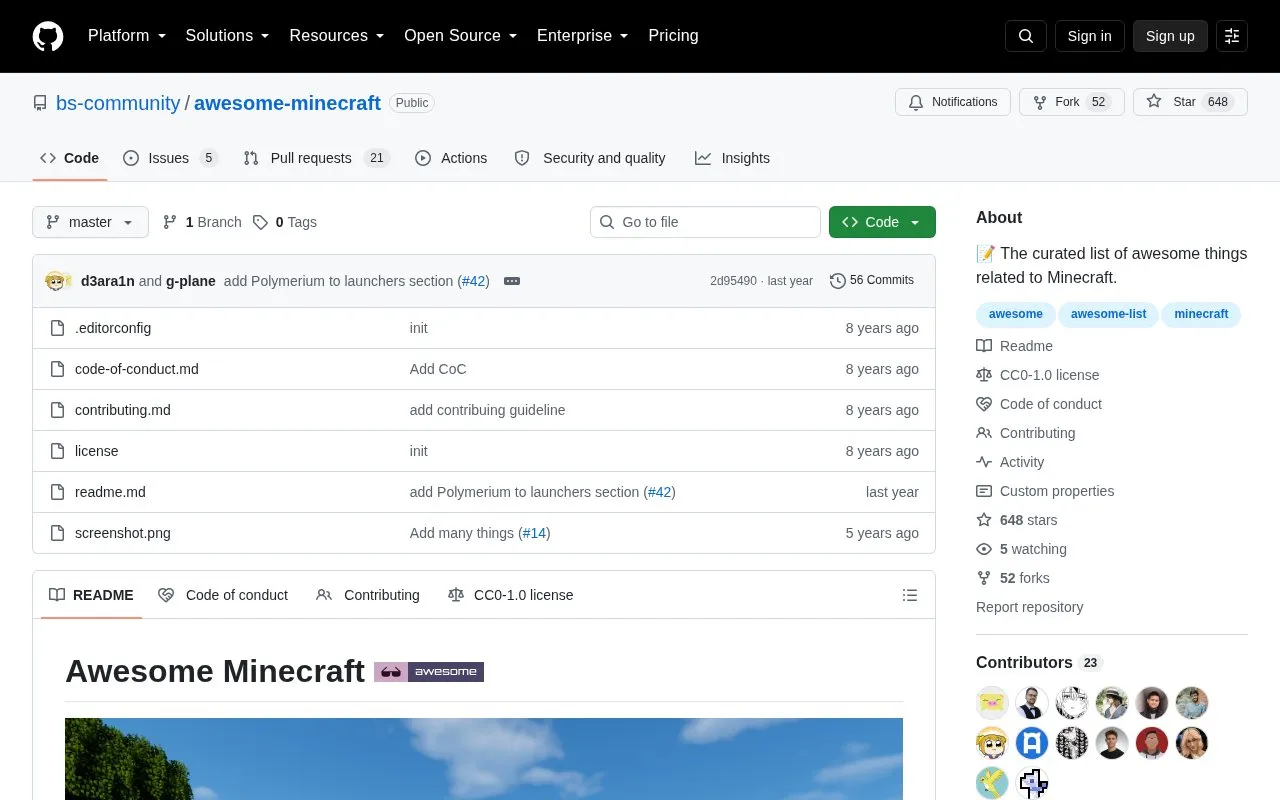Expand the commit message ellipsis

pos(512,281)
